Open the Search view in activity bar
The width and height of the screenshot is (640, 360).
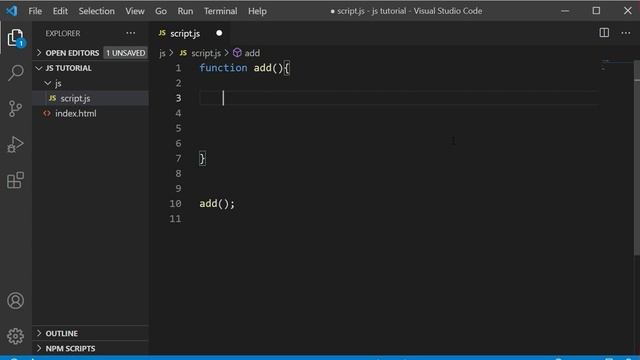pos(16,73)
